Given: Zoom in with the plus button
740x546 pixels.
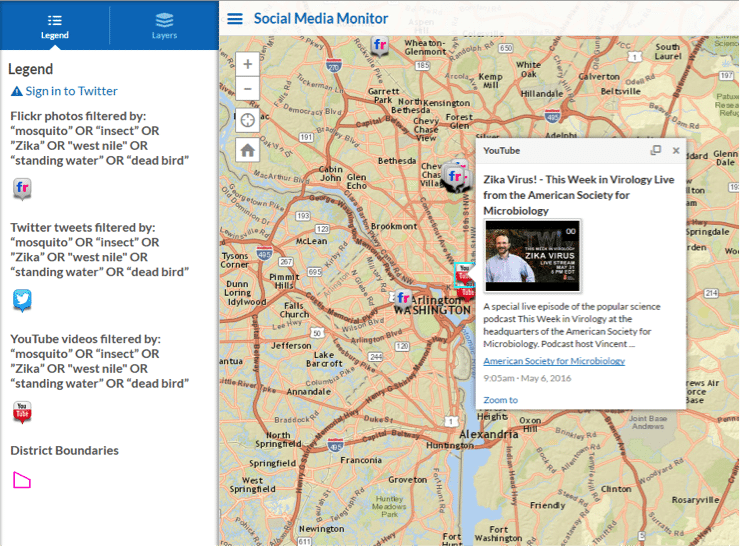Looking at the screenshot, I should 247,64.
